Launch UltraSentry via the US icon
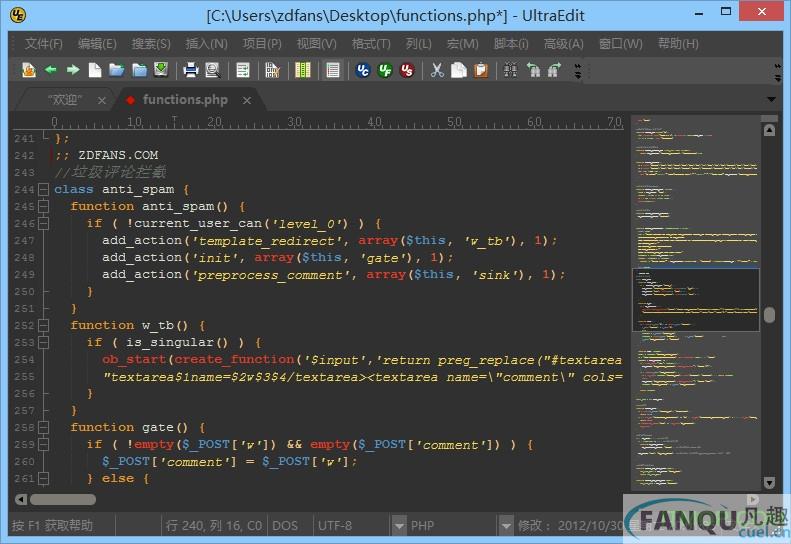Image resolution: width=791 pixels, height=544 pixels. click(x=407, y=70)
